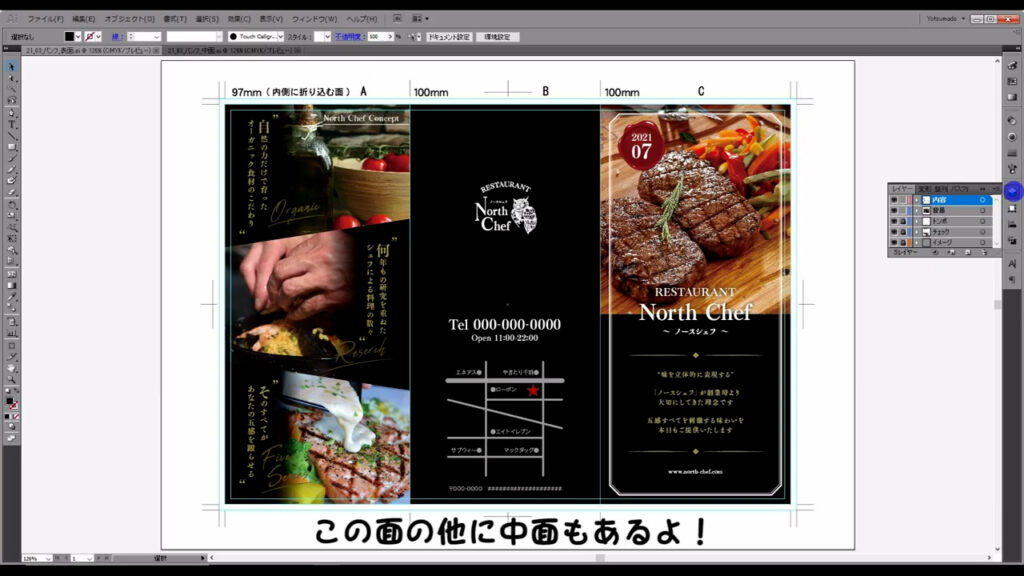The width and height of the screenshot is (1024, 576).
Task: Switch to the 変形 panel tab
Action: point(924,188)
